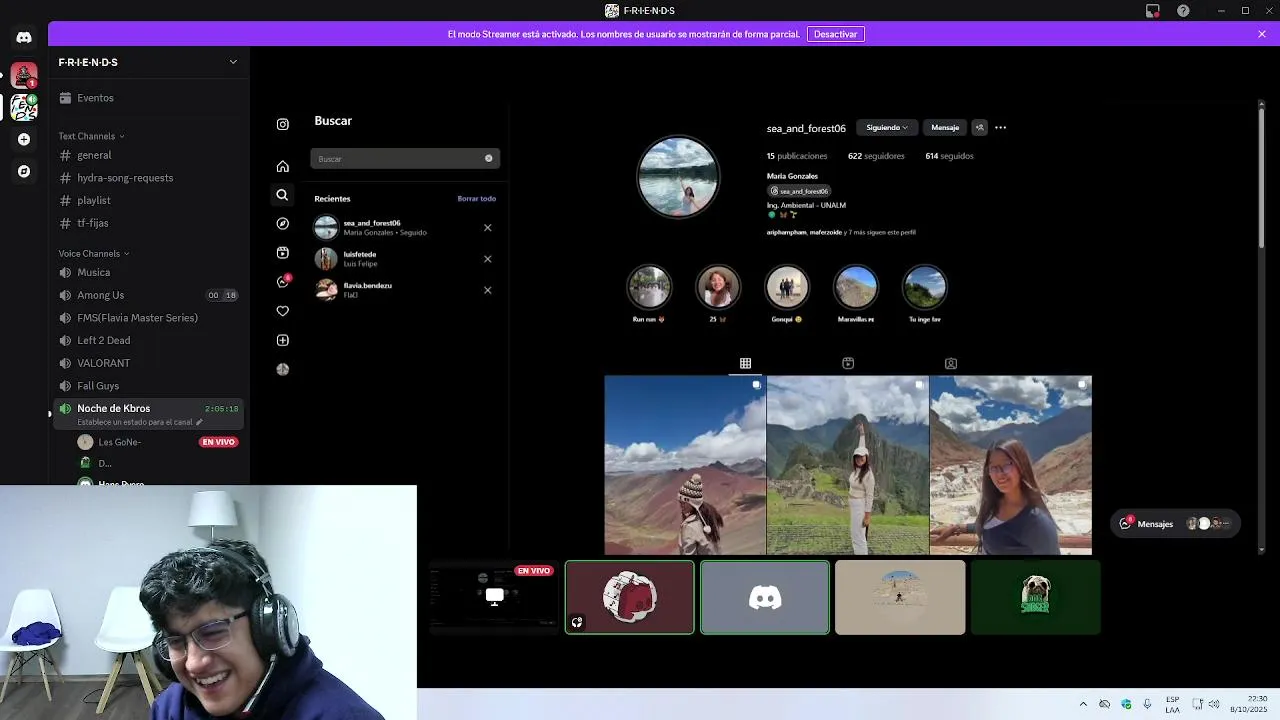Screen dimensions: 1280x720
Task: Switch to the profile Reels tab
Action: click(x=848, y=363)
